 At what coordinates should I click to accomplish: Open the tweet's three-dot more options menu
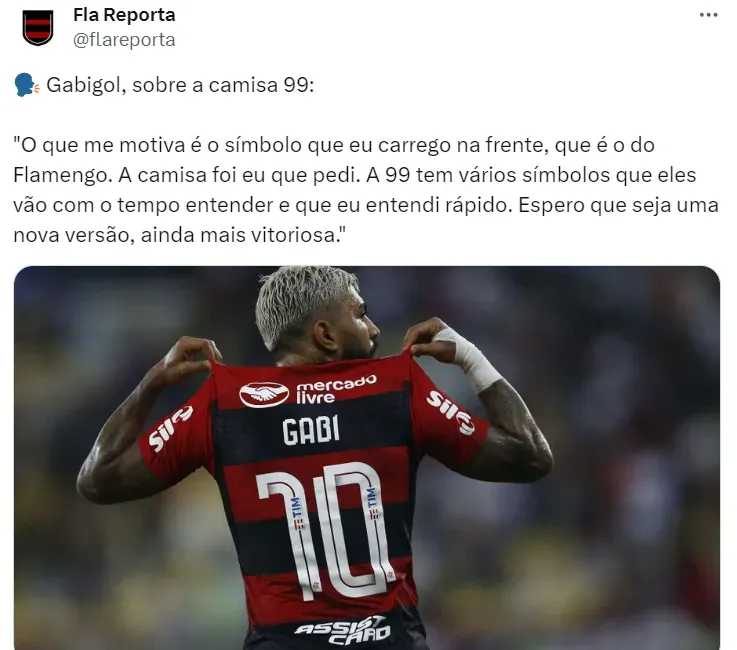click(x=708, y=15)
